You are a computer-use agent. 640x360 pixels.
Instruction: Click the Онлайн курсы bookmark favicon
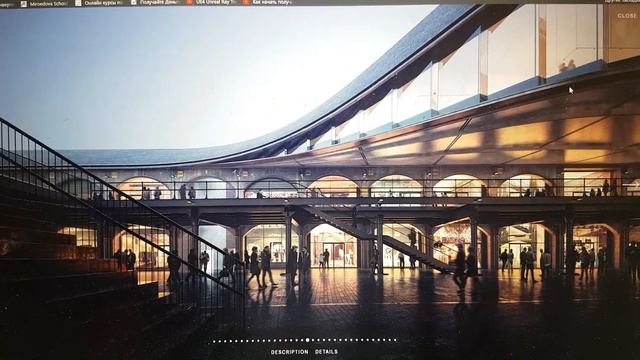(78, 3)
